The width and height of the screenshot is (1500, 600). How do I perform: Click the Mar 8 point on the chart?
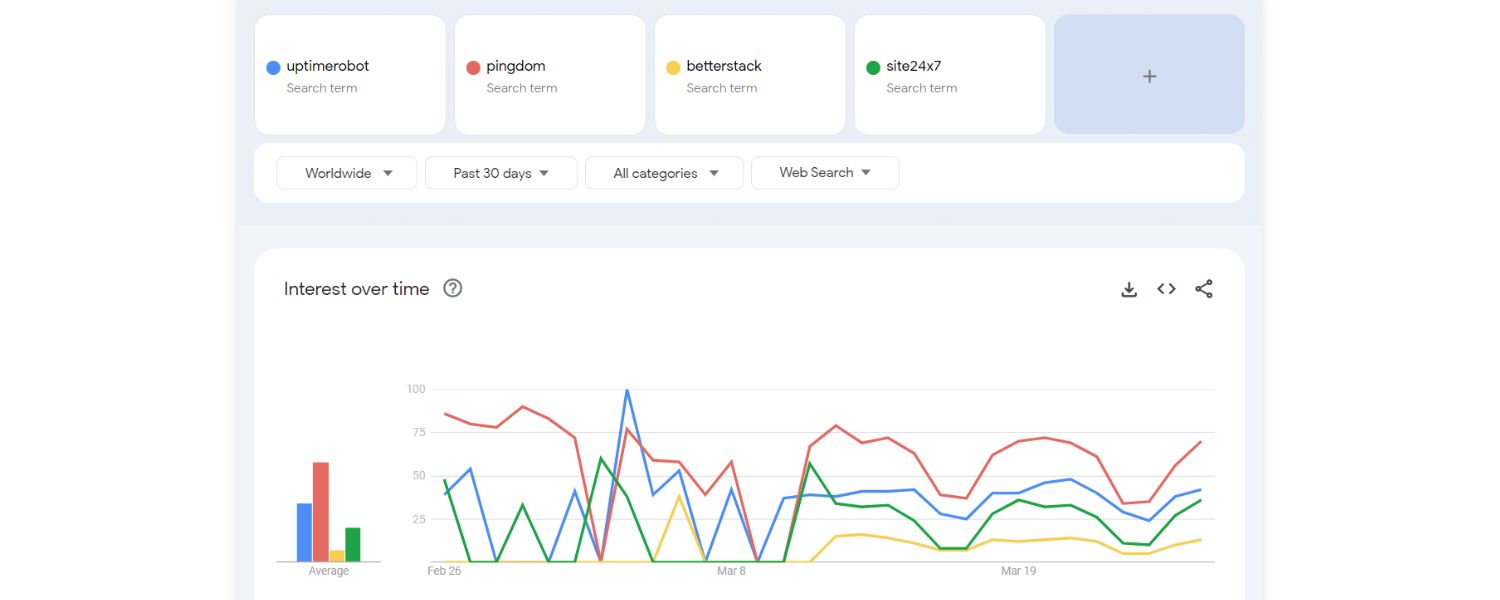pos(731,560)
